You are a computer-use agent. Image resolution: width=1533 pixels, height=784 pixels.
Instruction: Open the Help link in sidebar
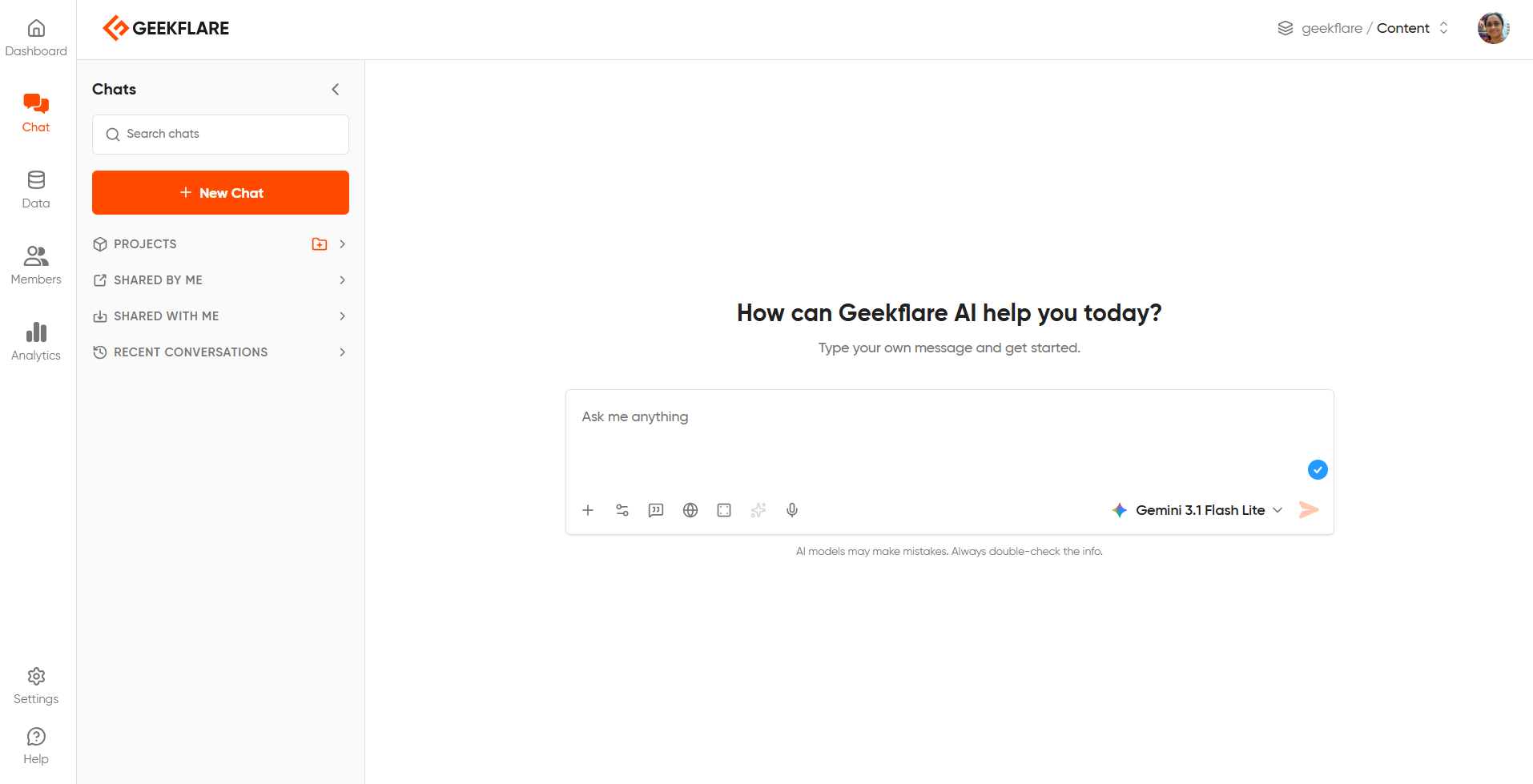(x=36, y=746)
